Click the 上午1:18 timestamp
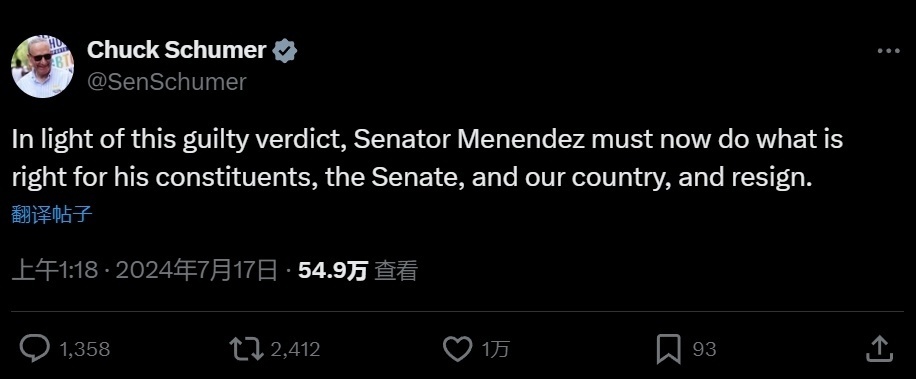Screen dimensions: 916x379 point(55,270)
